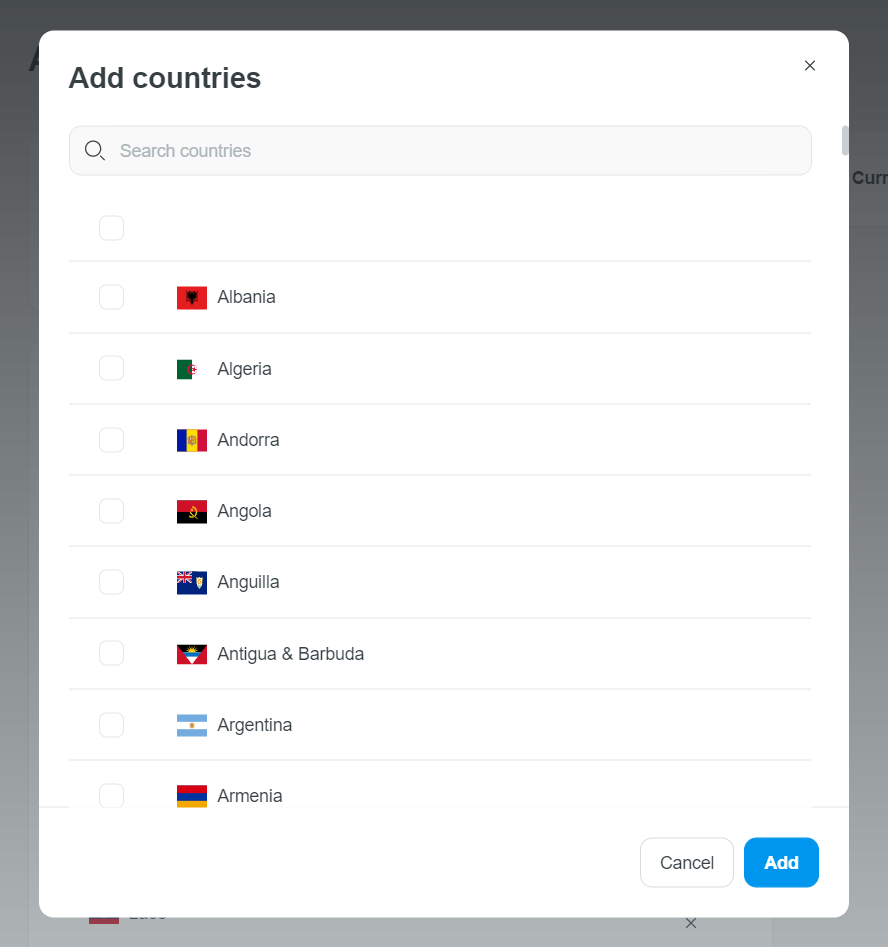
Task: Click the search magnifier icon
Action: point(95,150)
